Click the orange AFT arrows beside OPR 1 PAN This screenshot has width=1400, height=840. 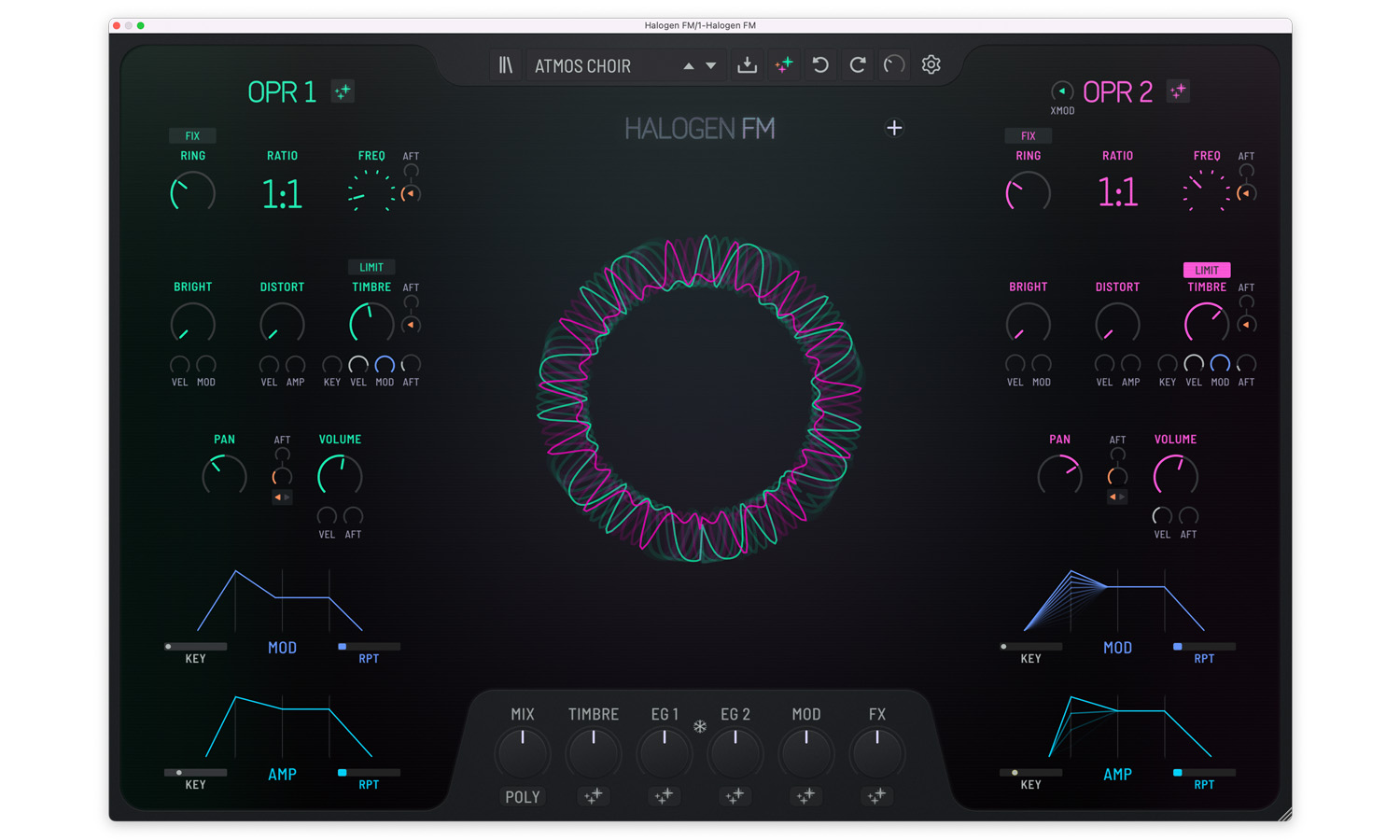click(x=282, y=497)
